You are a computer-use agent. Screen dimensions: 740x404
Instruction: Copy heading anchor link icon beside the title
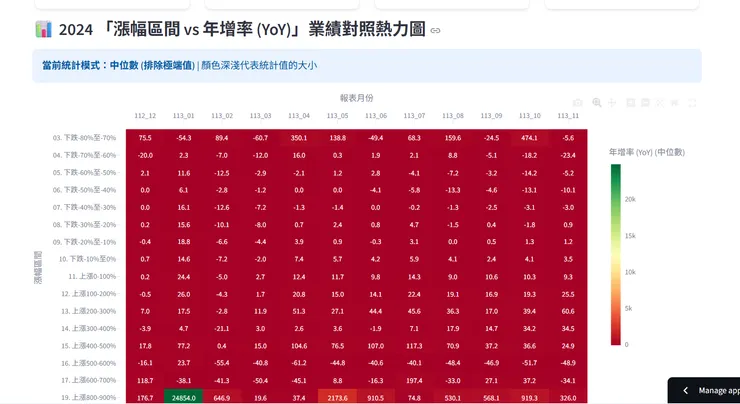point(436,31)
